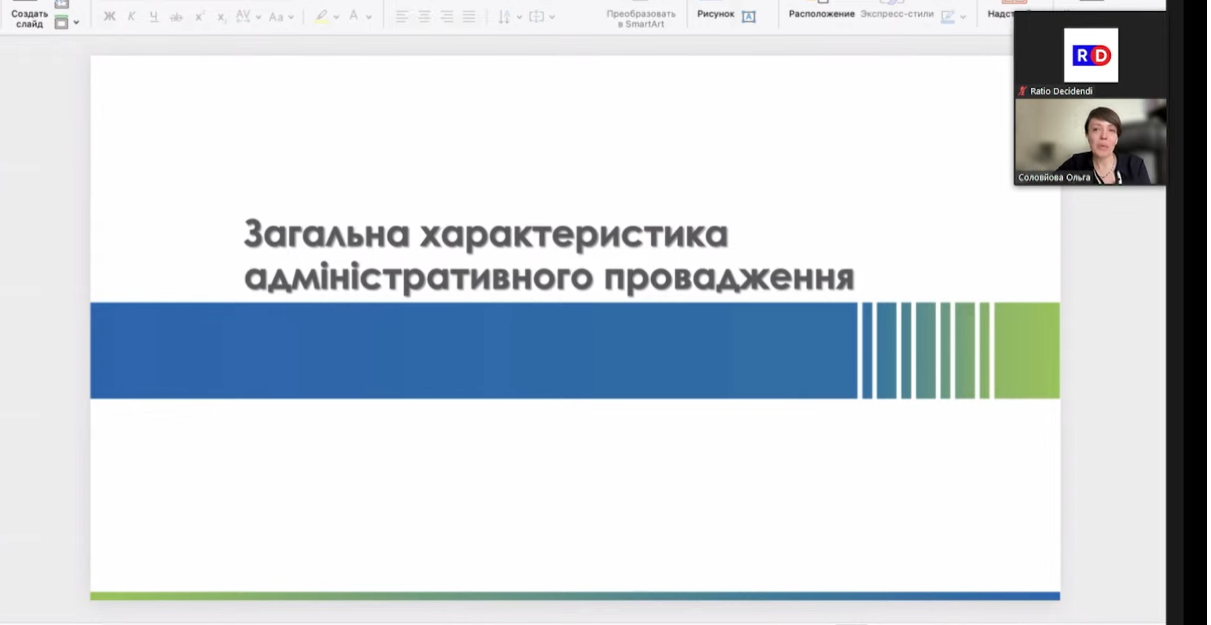Click Преобразовать в SmartArt button
Screen dimensions: 1211x625
pyautogui.click(x=641, y=18)
